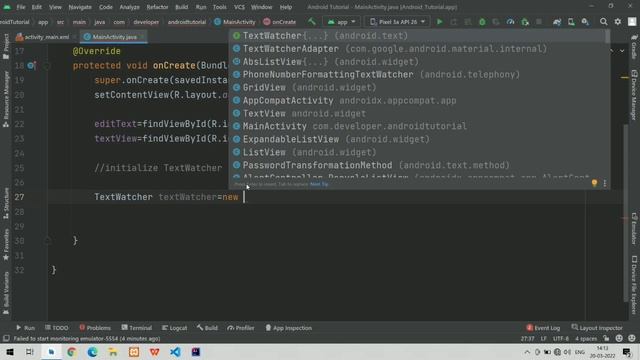Open the Logcat tool window
The height and width of the screenshot is (360, 640).
(175, 328)
